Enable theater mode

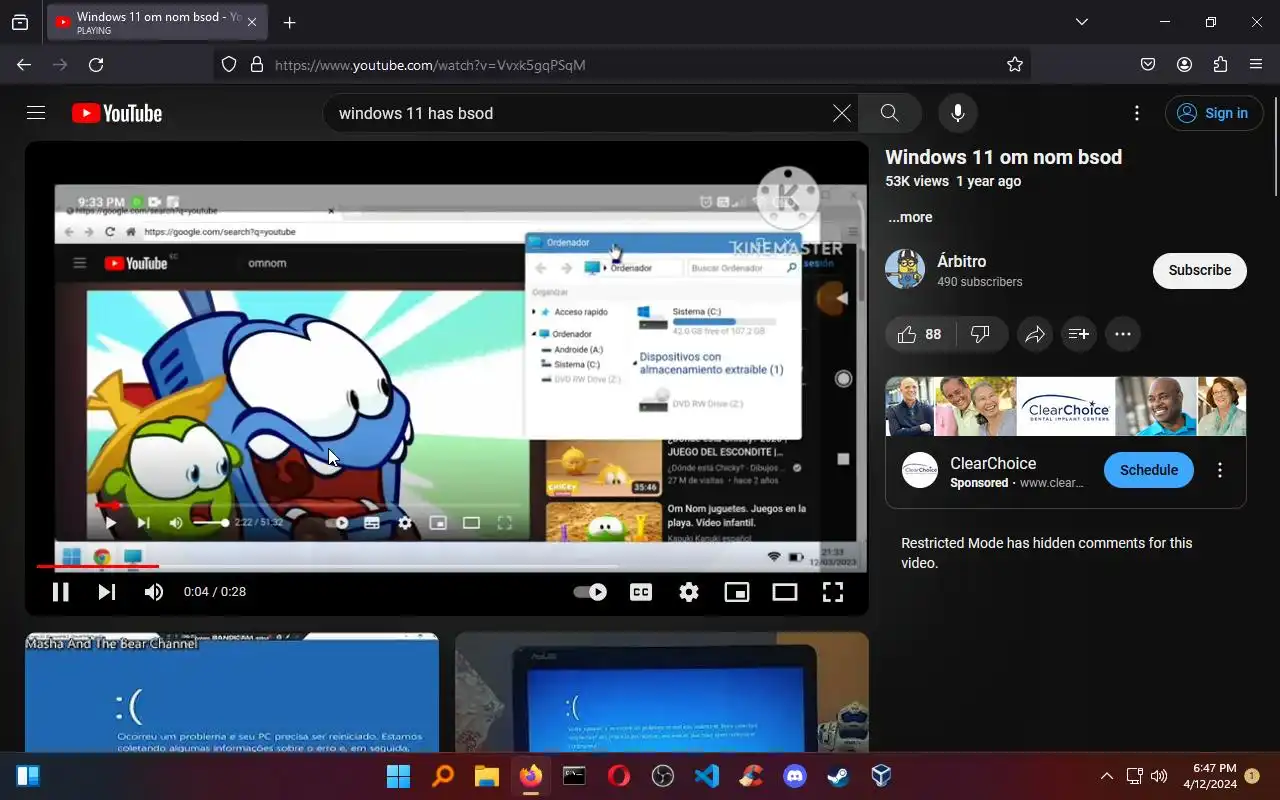[x=785, y=592]
